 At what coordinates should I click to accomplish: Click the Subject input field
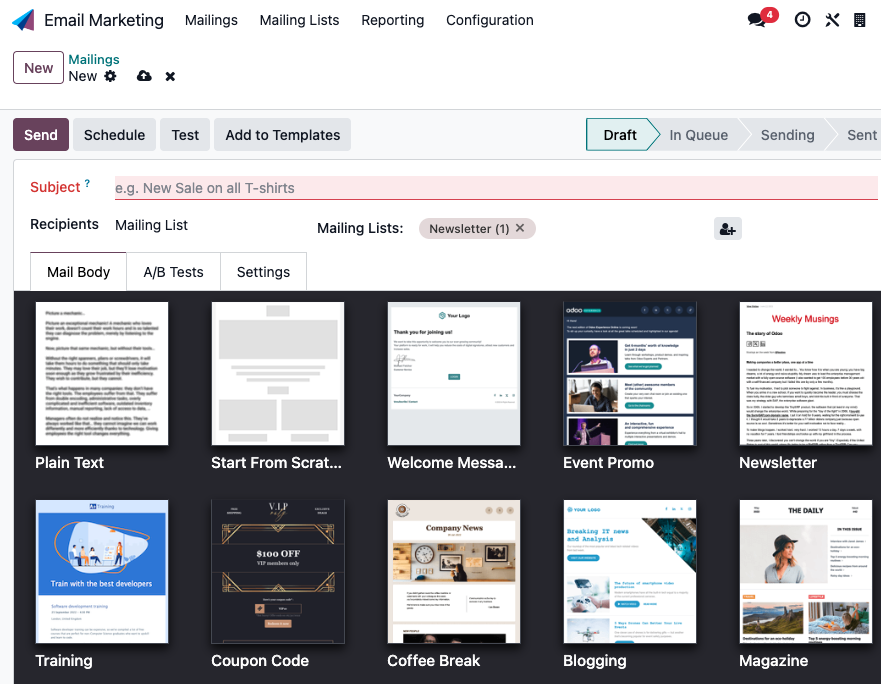click(495, 188)
